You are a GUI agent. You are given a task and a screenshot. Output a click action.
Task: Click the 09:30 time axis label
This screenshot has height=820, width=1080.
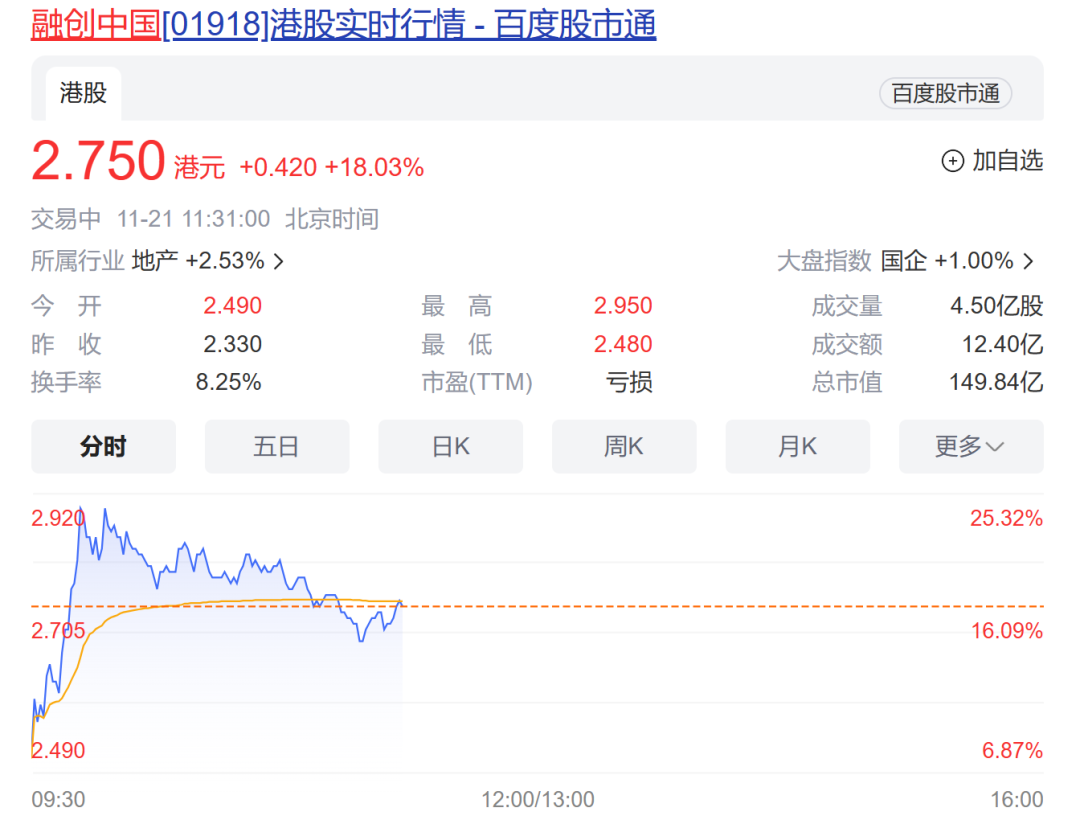[x=59, y=800]
